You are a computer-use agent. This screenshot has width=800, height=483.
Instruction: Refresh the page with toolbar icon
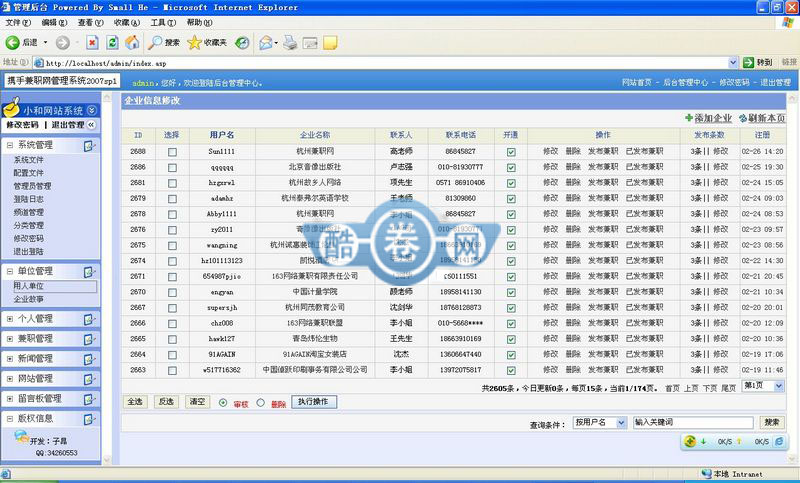click(x=112, y=43)
